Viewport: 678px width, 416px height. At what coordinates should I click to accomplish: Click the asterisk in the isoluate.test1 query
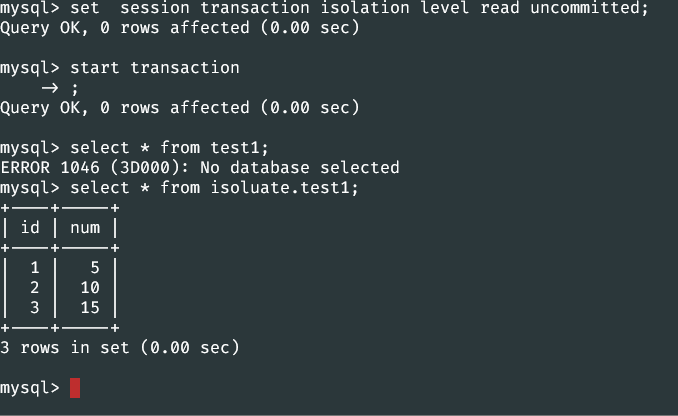145,188
